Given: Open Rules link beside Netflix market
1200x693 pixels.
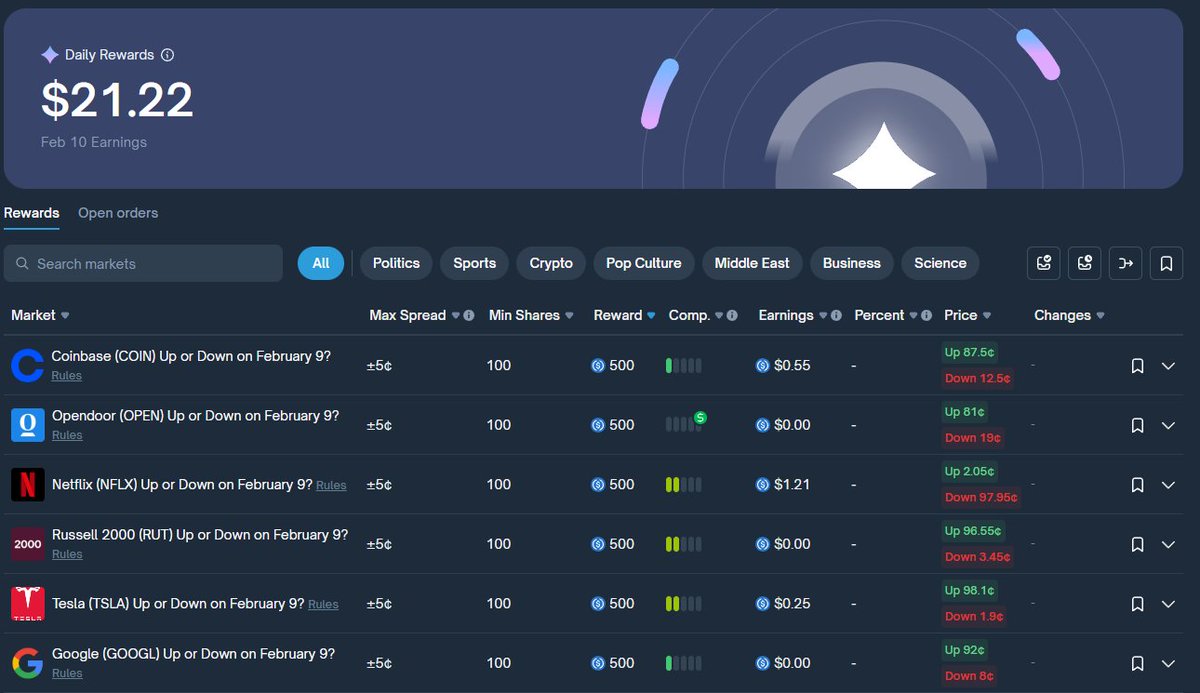Looking at the screenshot, I should tap(331, 486).
